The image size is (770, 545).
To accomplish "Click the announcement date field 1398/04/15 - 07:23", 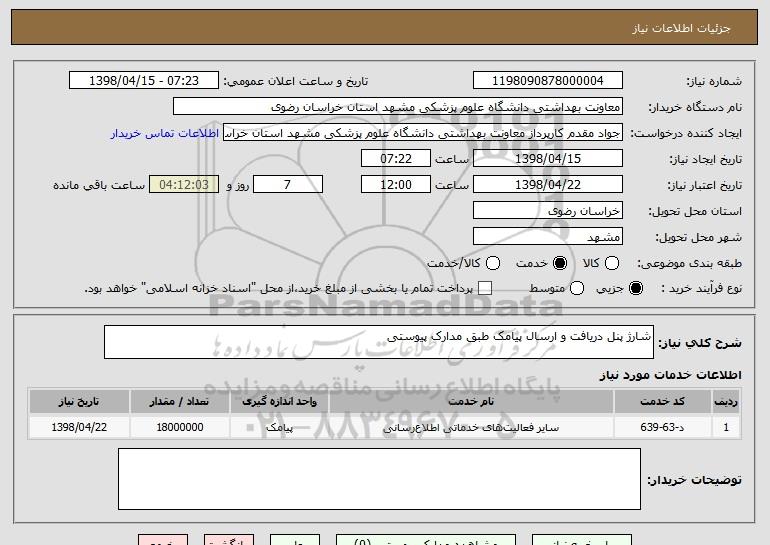I will [x=144, y=81].
